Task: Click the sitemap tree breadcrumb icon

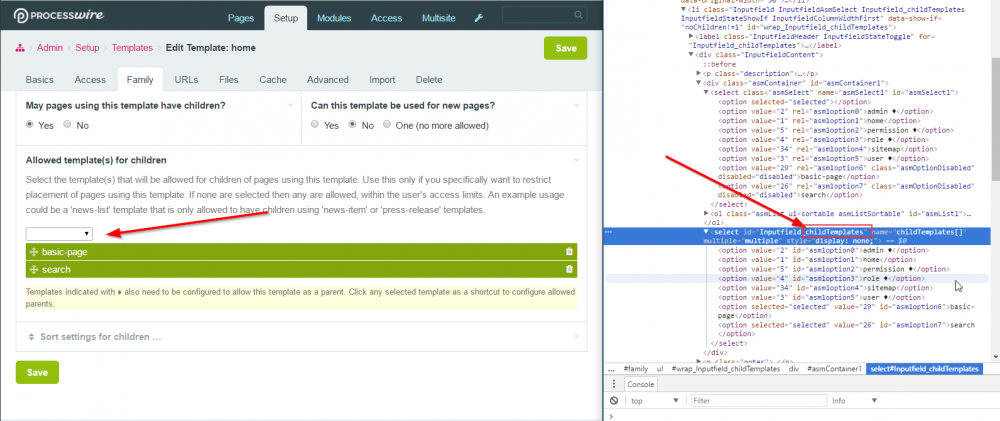Action: point(20,48)
